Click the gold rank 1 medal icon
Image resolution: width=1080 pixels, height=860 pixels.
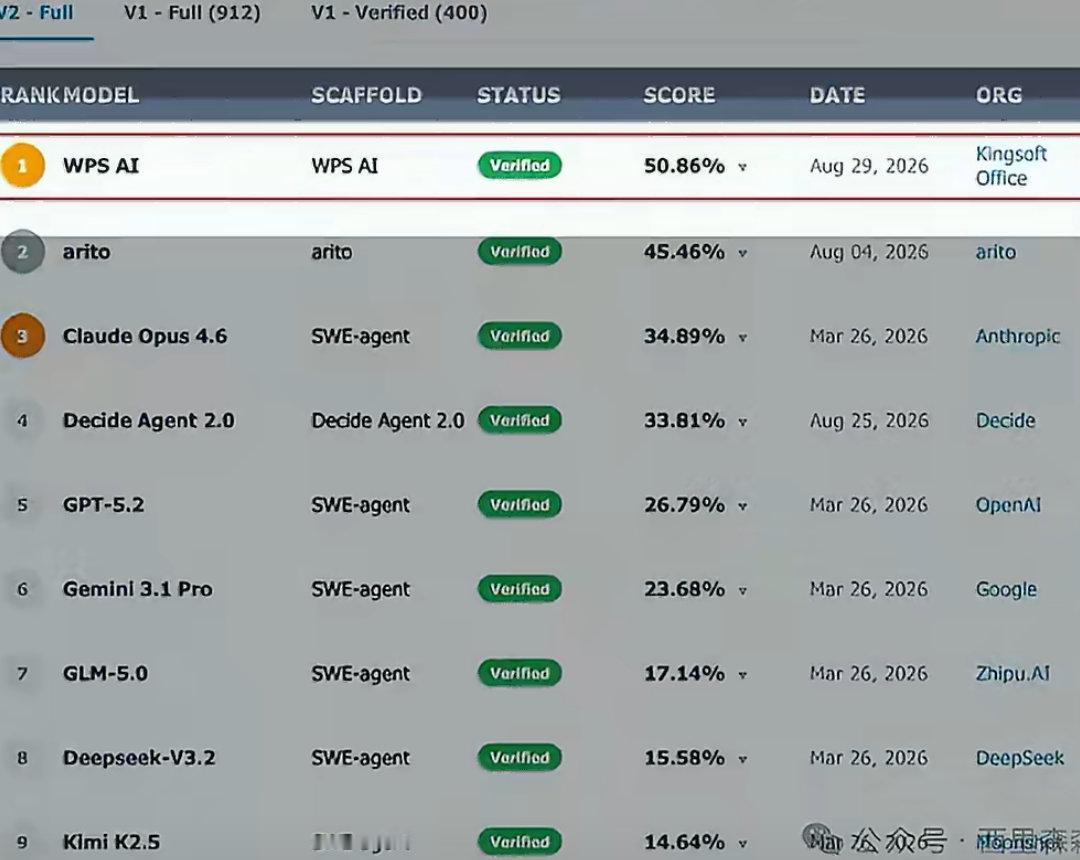[x=22, y=165]
